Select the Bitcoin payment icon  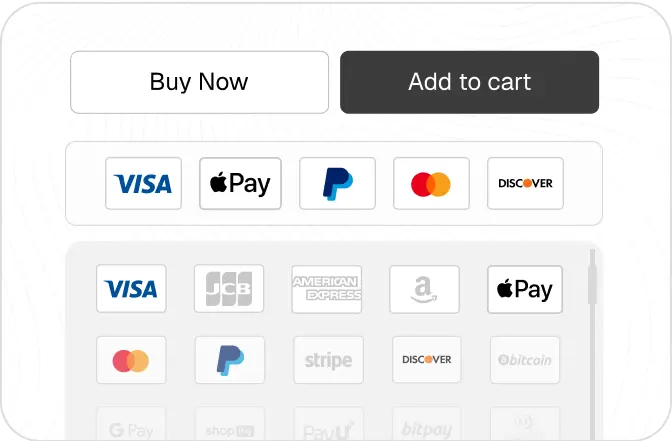pos(524,360)
